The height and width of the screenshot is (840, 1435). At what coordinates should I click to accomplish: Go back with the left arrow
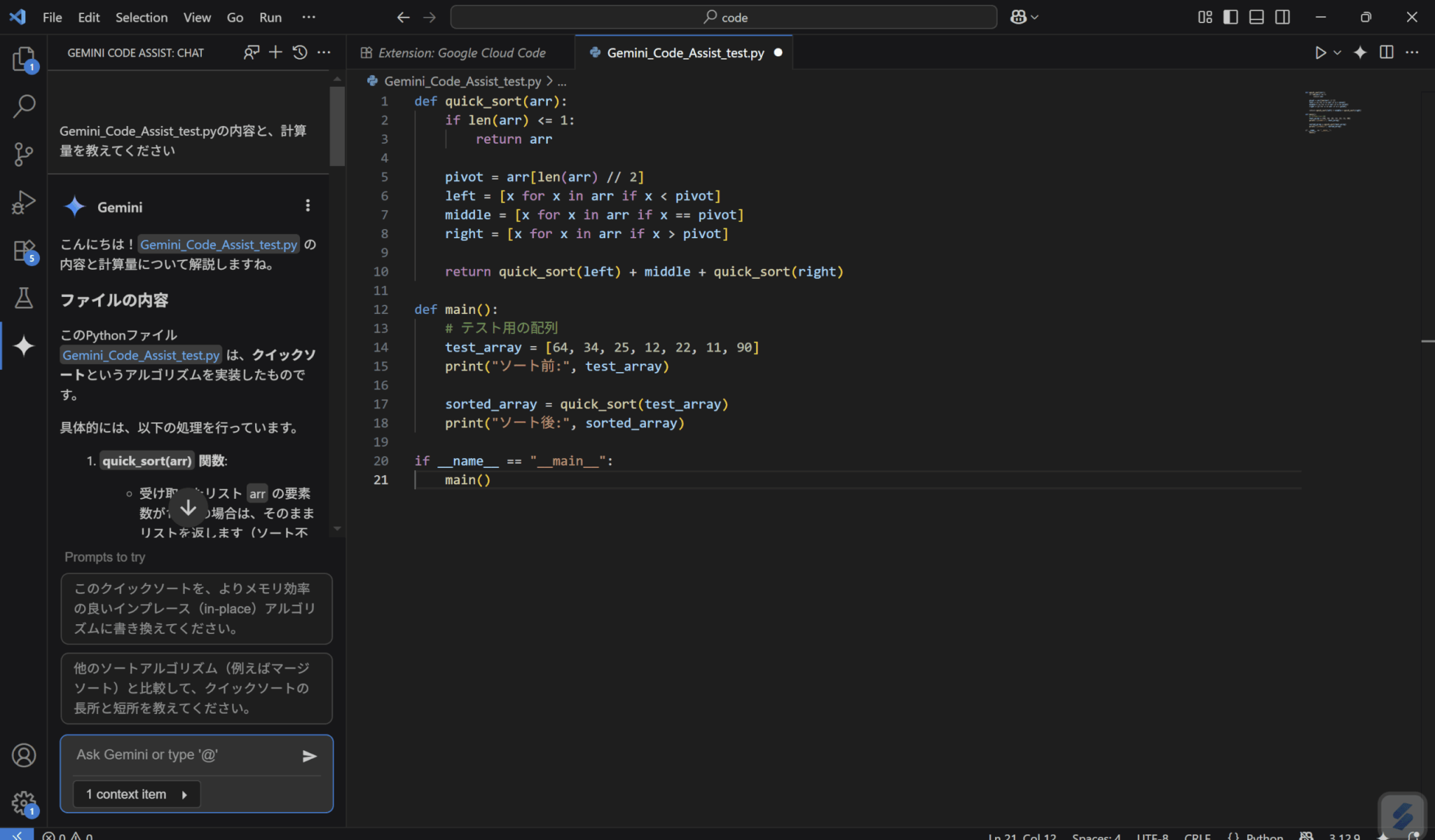click(x=403, y=17)
